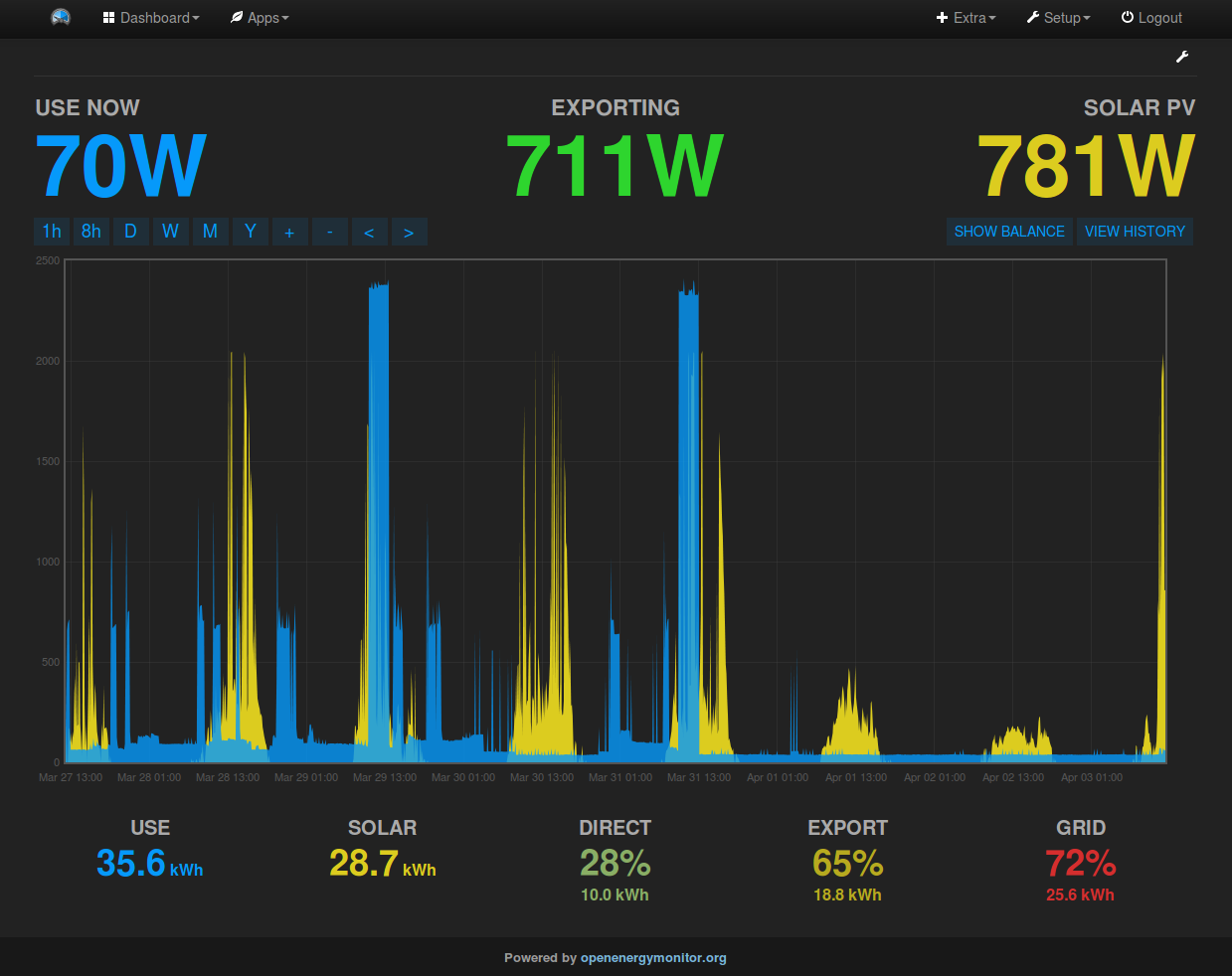The height and width of the screenshot is (976, 1232).
Task: Click the Apr 02 13:00 axis label
Action: tap(1013, 777)
